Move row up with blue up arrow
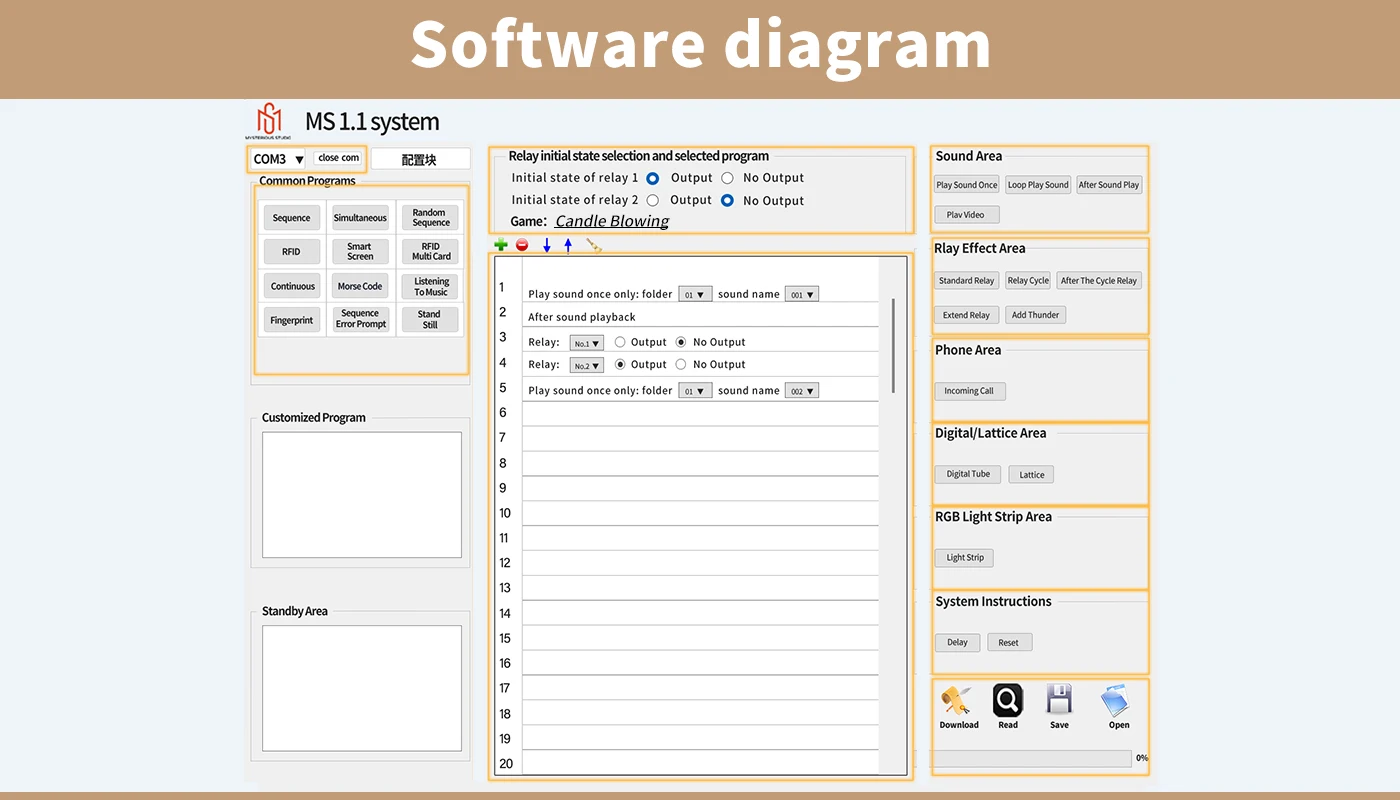The image size is (1400, 800). (x=568, y=245)
